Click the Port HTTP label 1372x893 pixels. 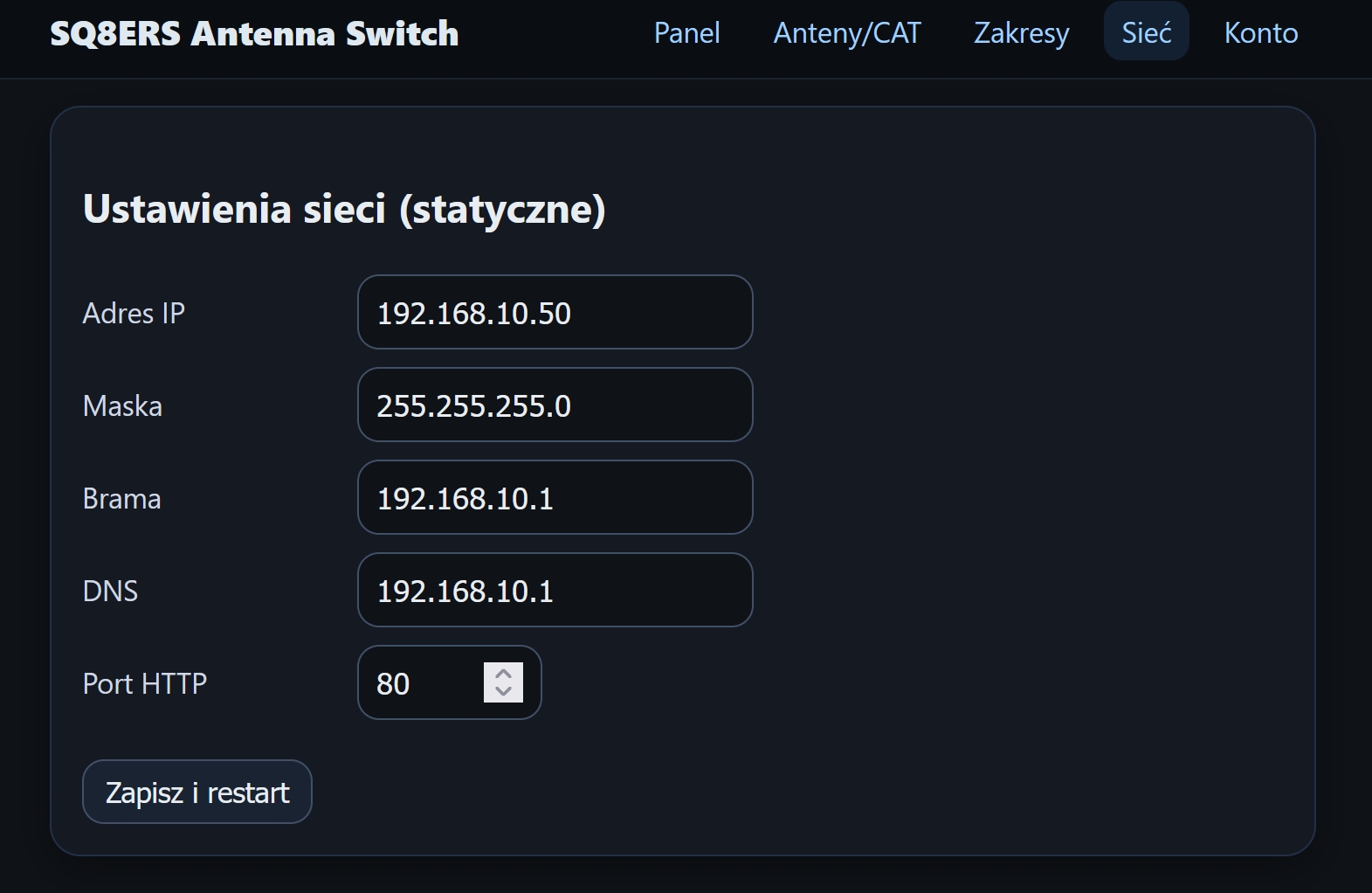pyautogui.click(x=144, y=683)
